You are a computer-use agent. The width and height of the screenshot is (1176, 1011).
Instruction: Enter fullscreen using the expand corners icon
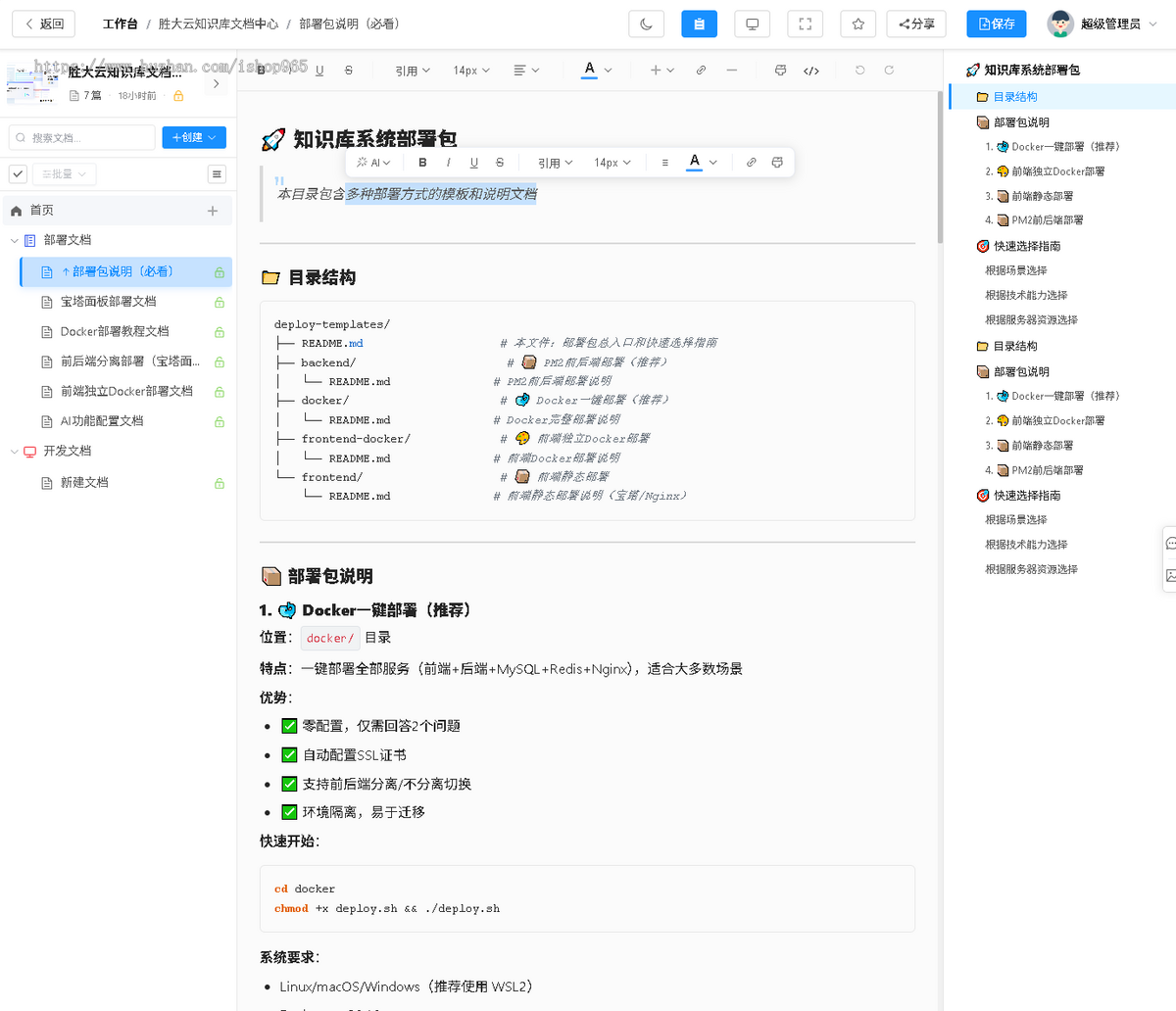point(805,24)
